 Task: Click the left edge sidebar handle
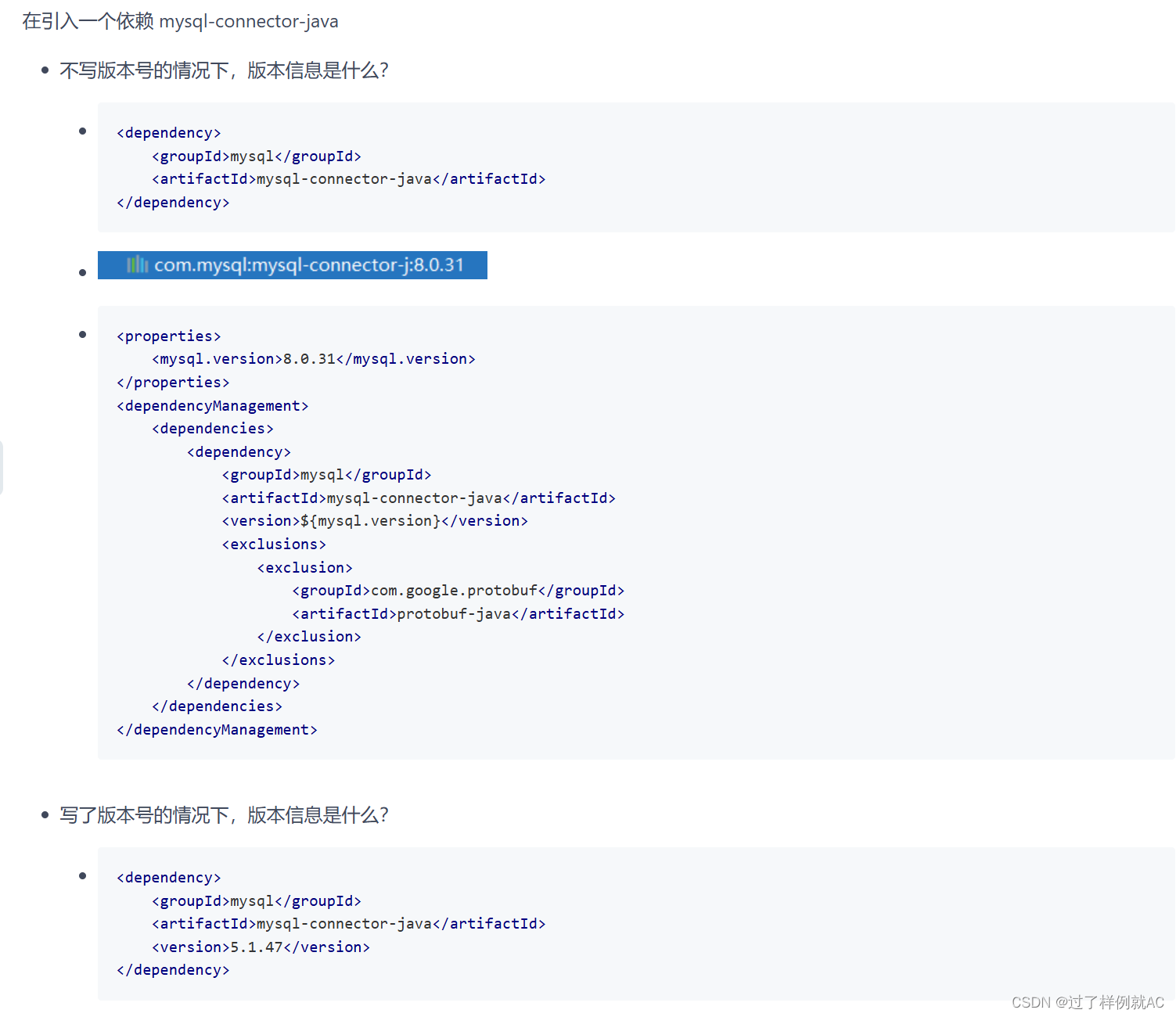2,468
